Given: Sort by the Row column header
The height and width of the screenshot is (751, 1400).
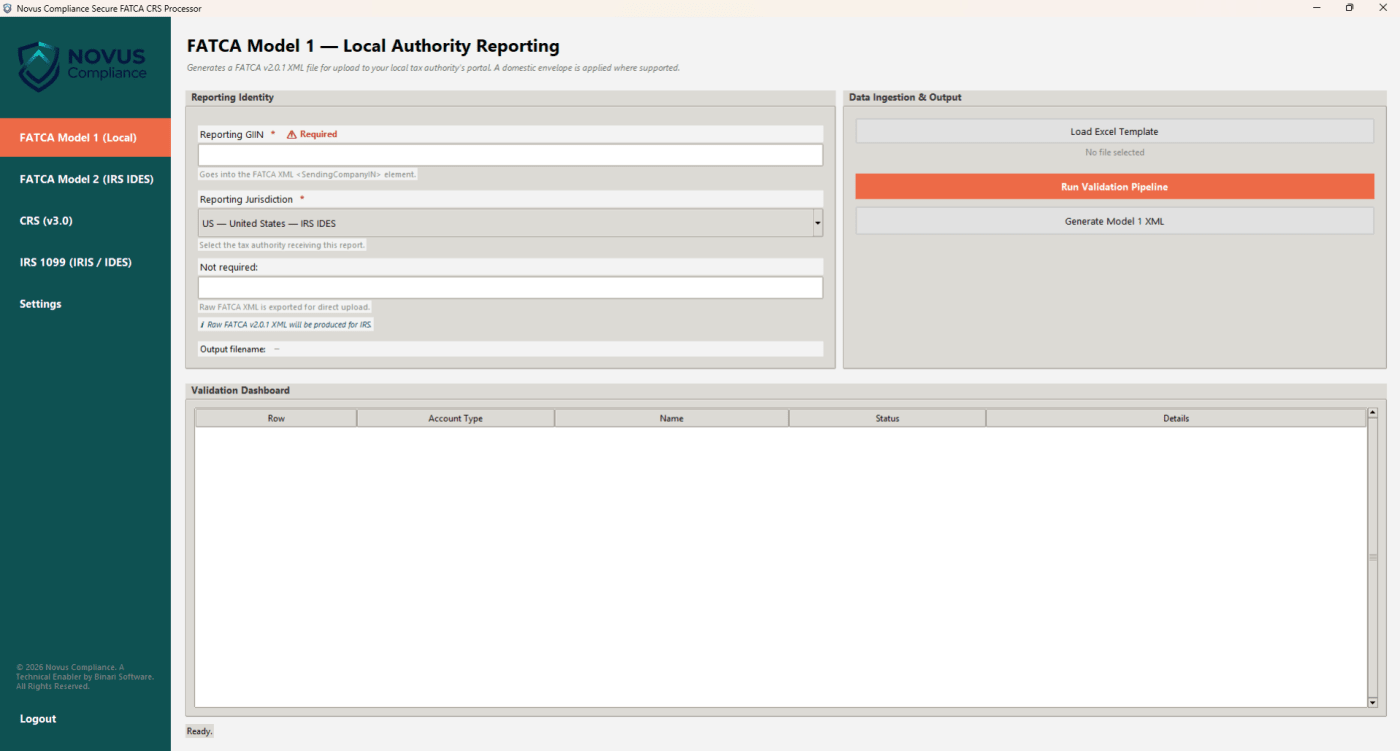Looking at the screenshot, I should coord(276,418).
